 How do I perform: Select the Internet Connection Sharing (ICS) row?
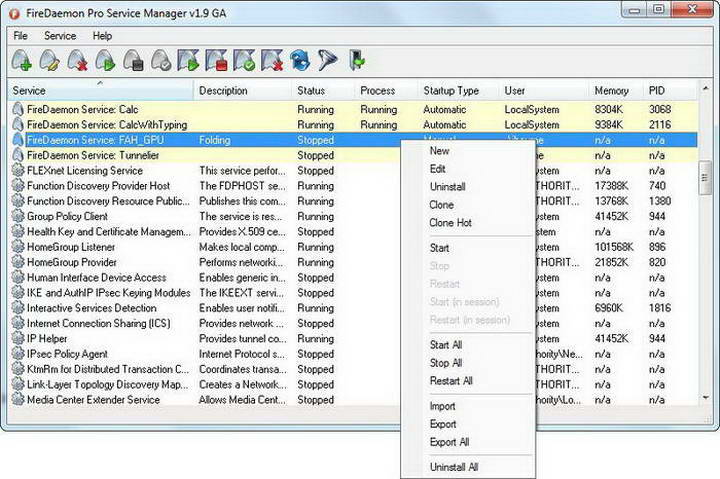pos(353,323)
